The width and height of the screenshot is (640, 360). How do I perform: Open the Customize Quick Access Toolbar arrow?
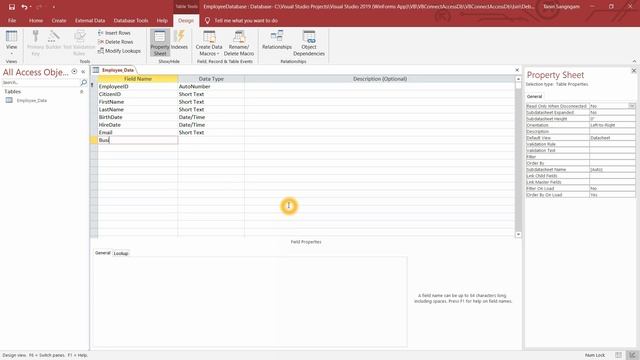pyautogui.click(x=53, y=7)
